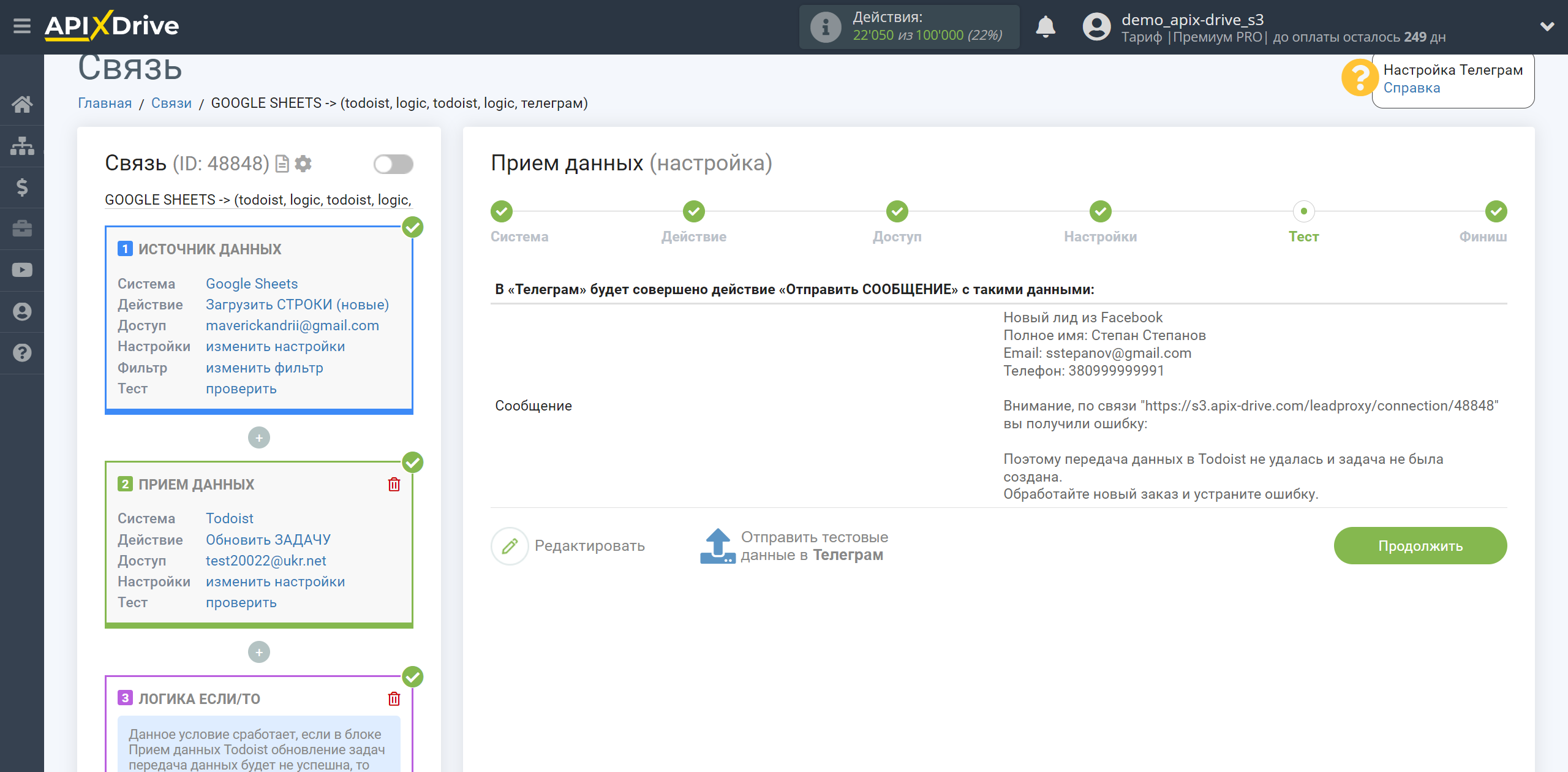This screenshot has height=772, width=1568.
Task: Go to Финиш step
Action: pos(1496,212)
